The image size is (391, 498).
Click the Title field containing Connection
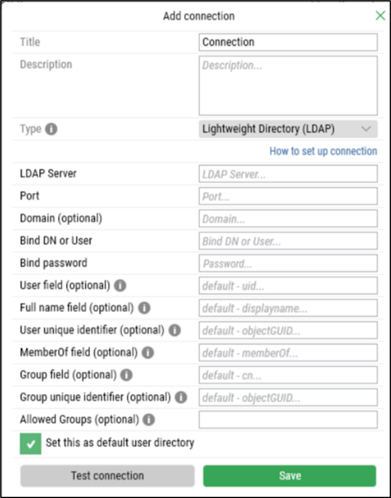click(288, 42)
